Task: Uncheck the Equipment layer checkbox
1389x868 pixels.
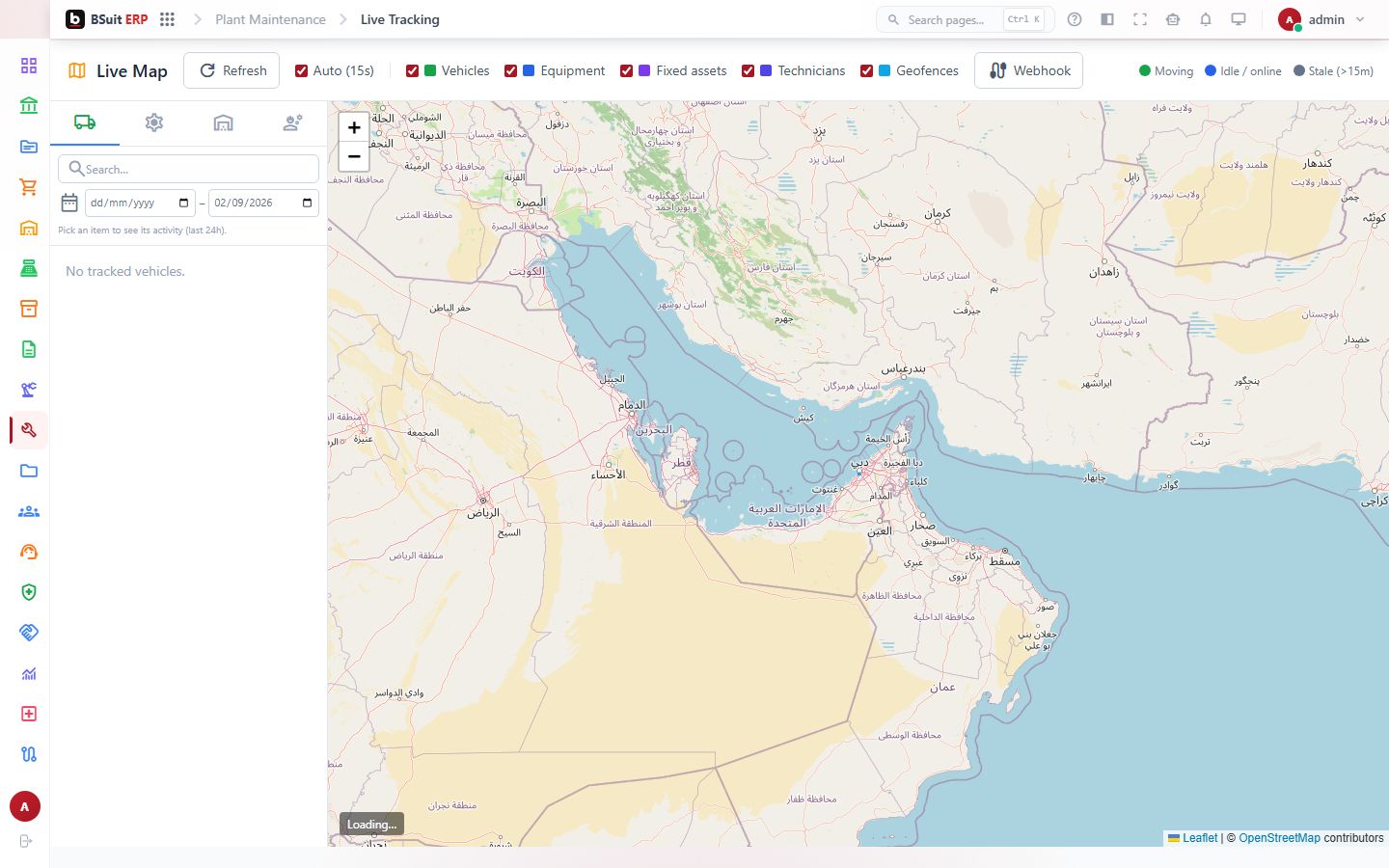Action: pos(510,70)
